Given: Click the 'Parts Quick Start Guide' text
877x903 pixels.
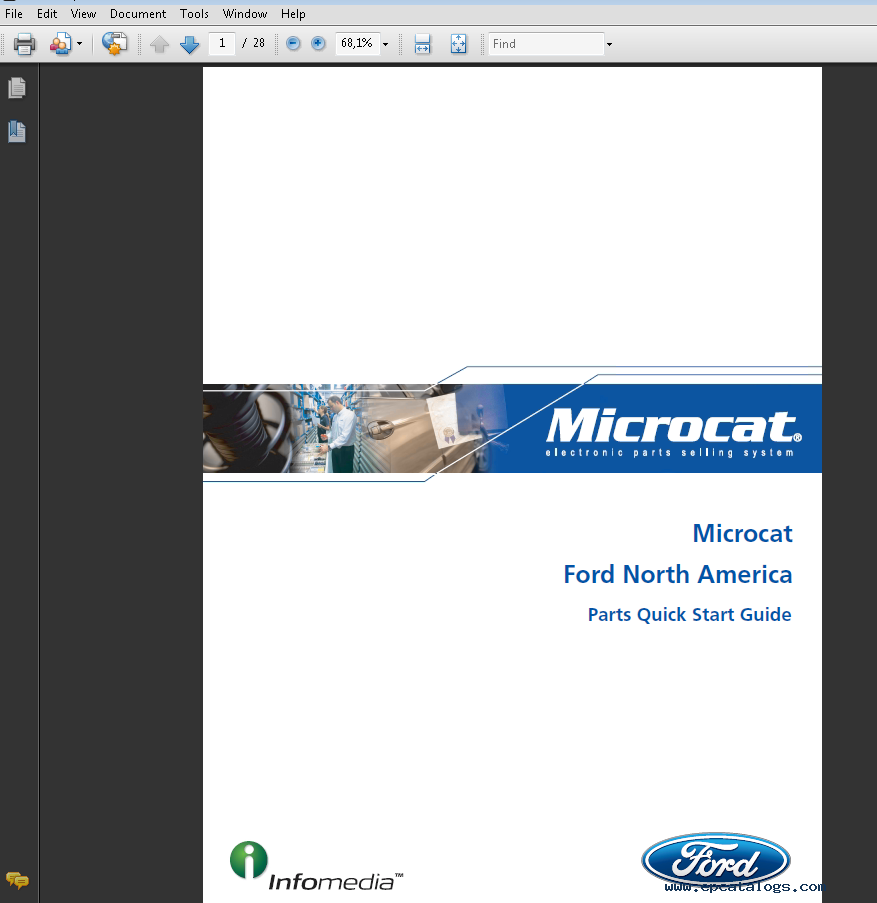Looking at the screenshot, I should 689,614.
